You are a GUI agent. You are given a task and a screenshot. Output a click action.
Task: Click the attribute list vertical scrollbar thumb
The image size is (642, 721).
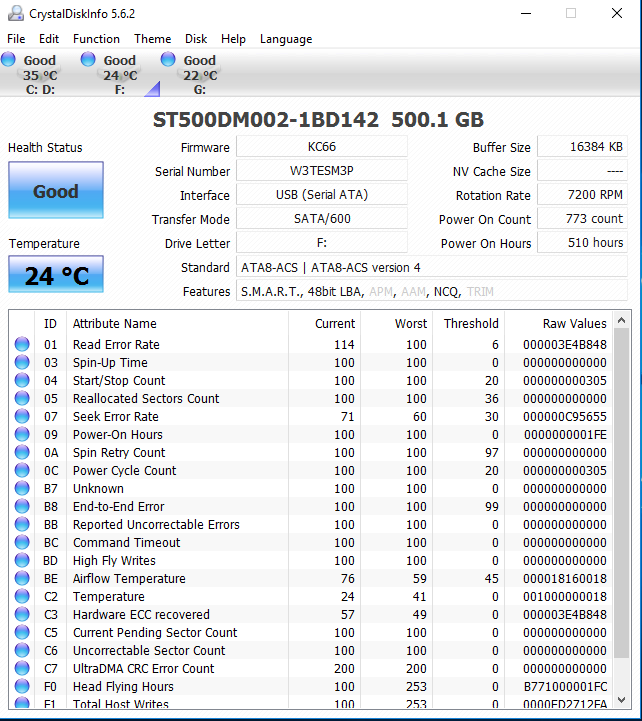tap(621, 493)
